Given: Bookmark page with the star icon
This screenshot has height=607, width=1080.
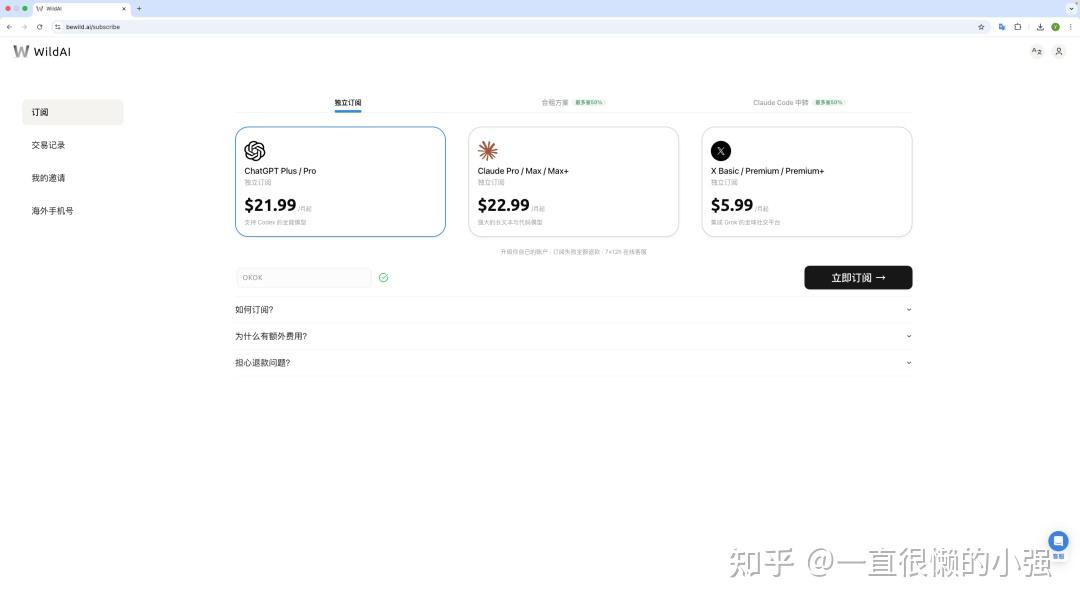Looking at the screenshot, I should [981, 27].
